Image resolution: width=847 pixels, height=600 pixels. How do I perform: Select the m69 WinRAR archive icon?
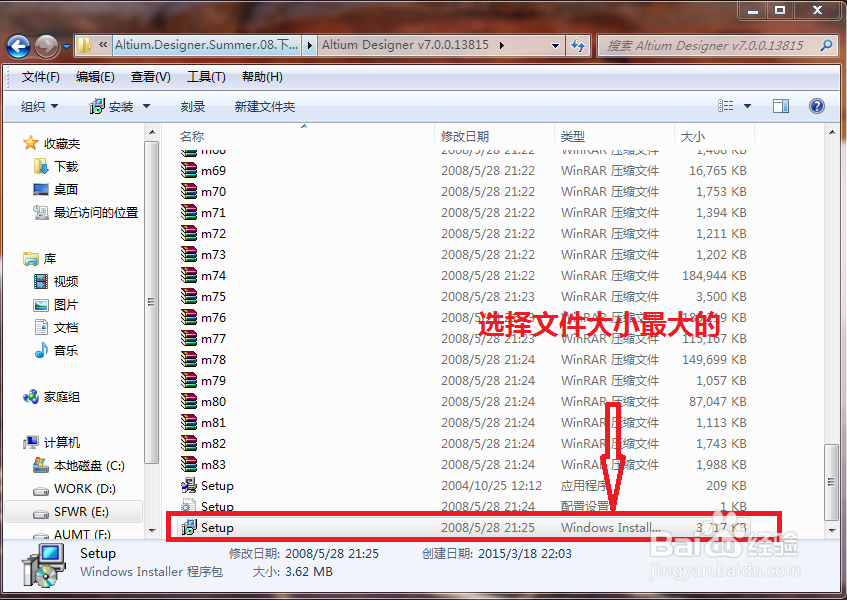tap(189, 171)
